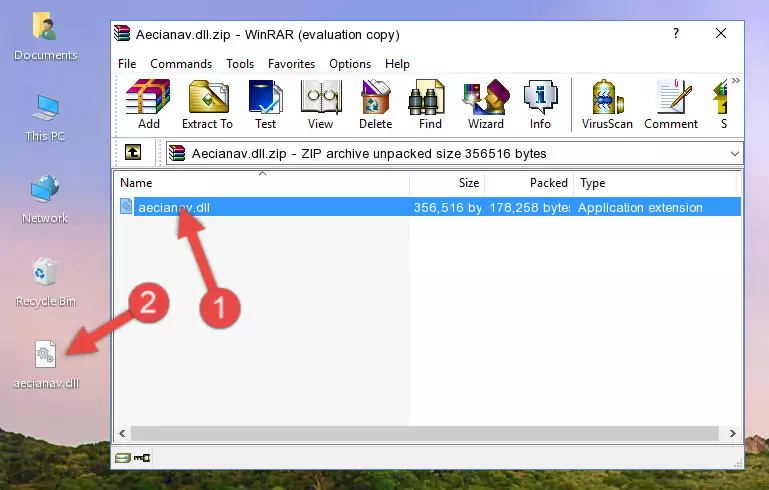The width and height of the screenshot is (769, 490).
Task: Click the horizontal scrollbar left arrow
Action: pos(123,434)
